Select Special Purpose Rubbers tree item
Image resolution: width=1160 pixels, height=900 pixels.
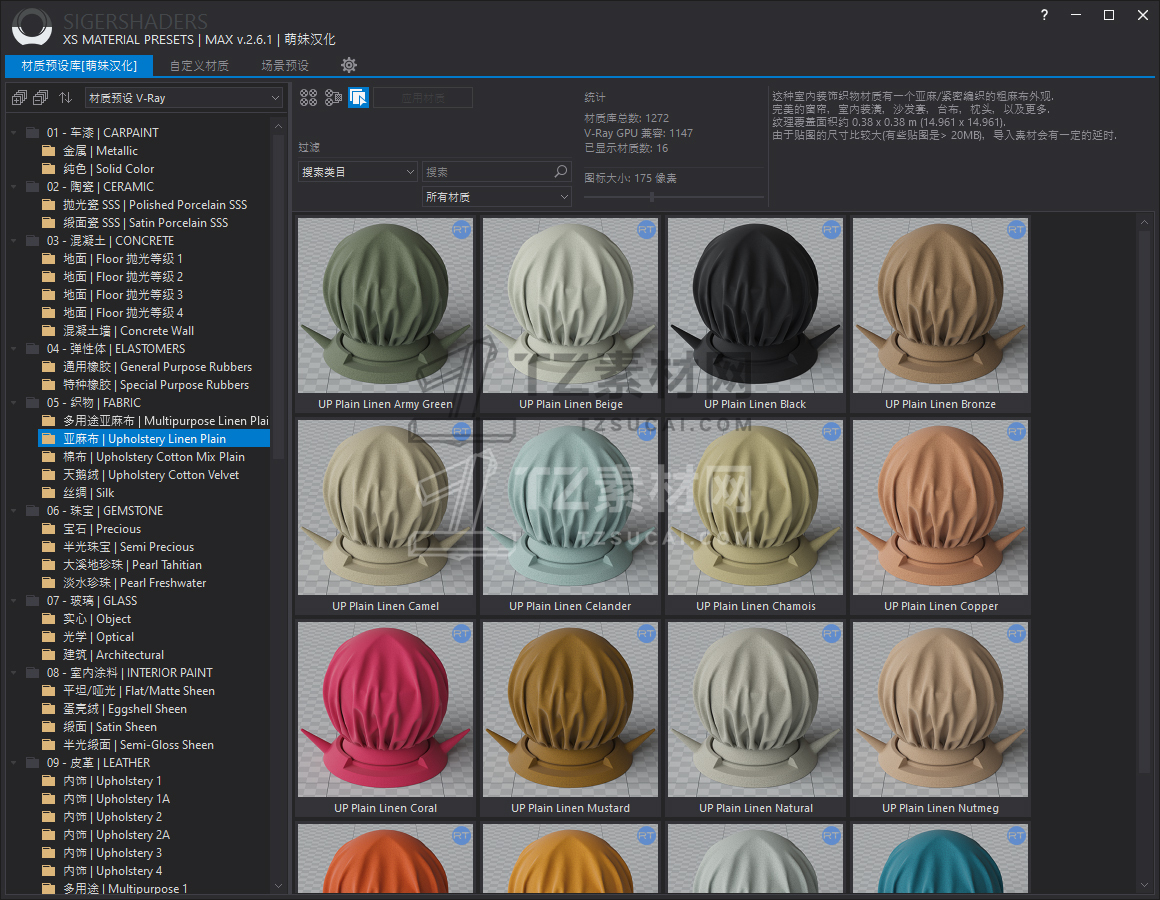(156, 385)
